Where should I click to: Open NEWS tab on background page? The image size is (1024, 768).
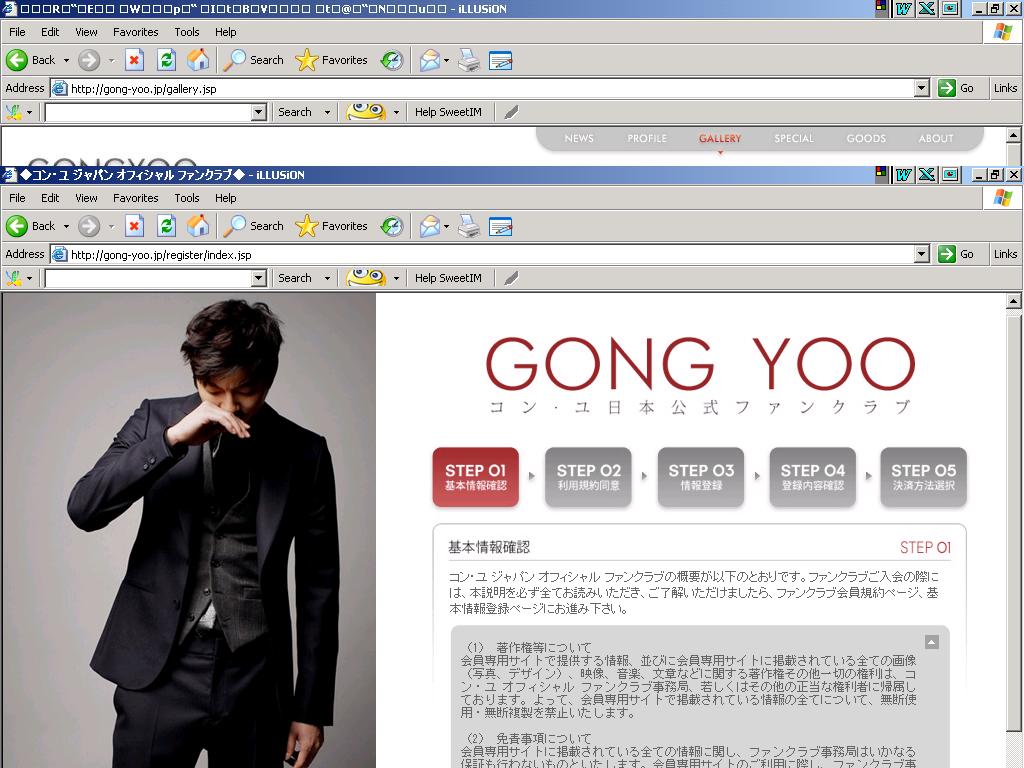tap(579, 138)
